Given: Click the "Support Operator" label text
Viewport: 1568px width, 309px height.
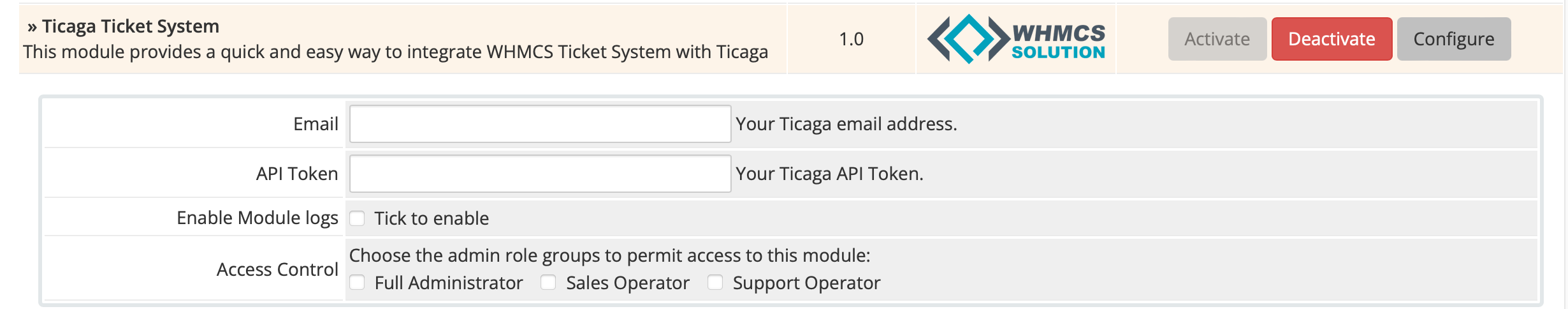Looking at the screenshot, I should coord(806,283).
